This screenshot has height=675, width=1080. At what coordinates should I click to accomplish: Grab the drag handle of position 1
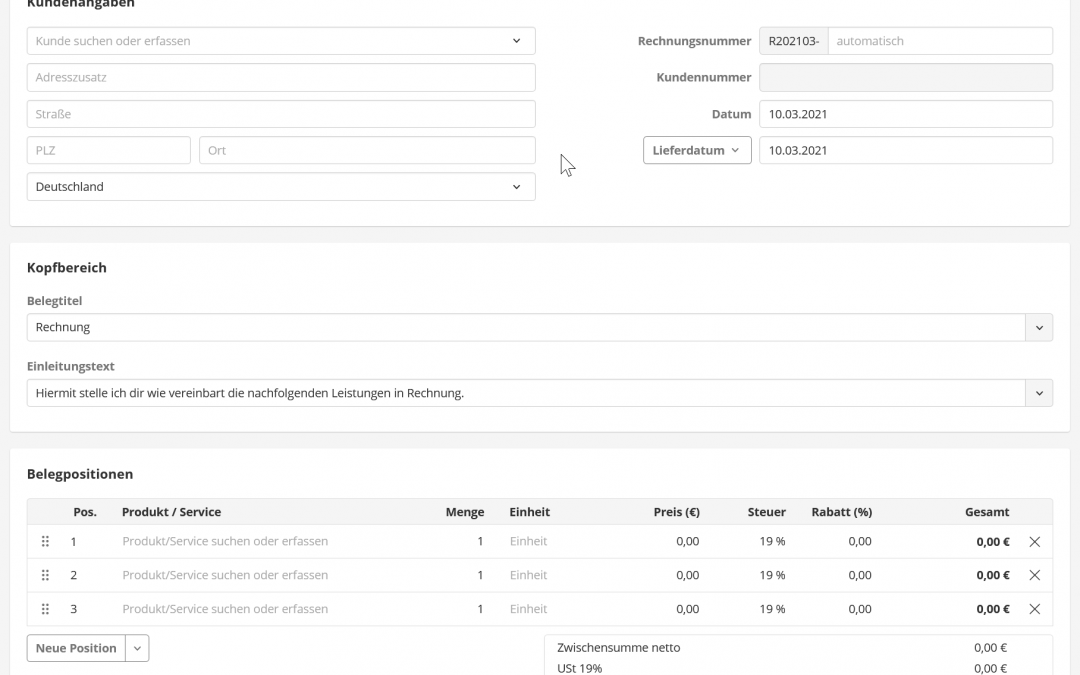tap(45, 542)
